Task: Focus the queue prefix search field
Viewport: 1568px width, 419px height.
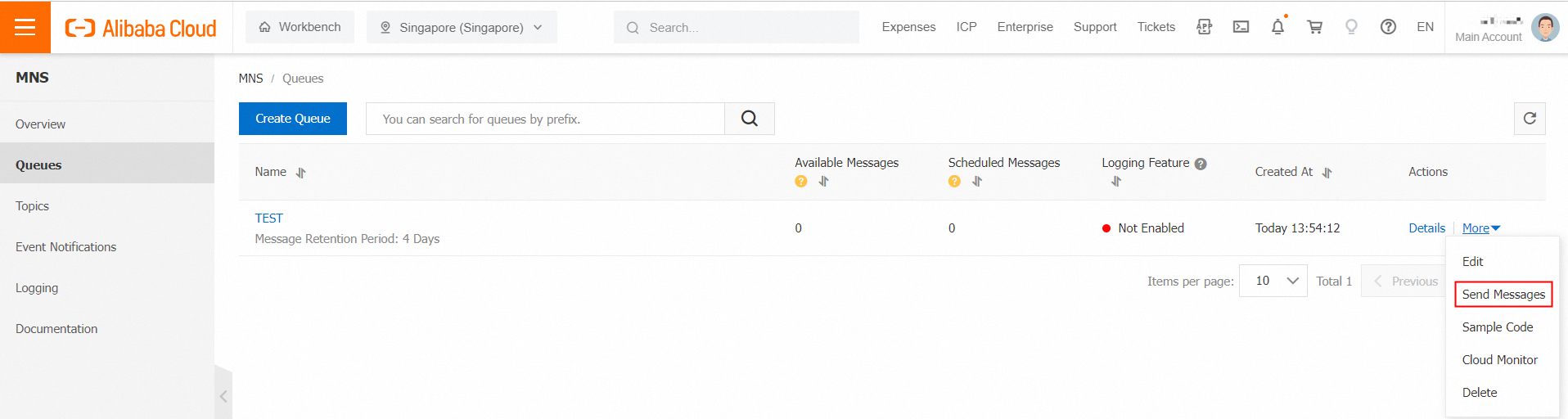Action: pos(545,119)
